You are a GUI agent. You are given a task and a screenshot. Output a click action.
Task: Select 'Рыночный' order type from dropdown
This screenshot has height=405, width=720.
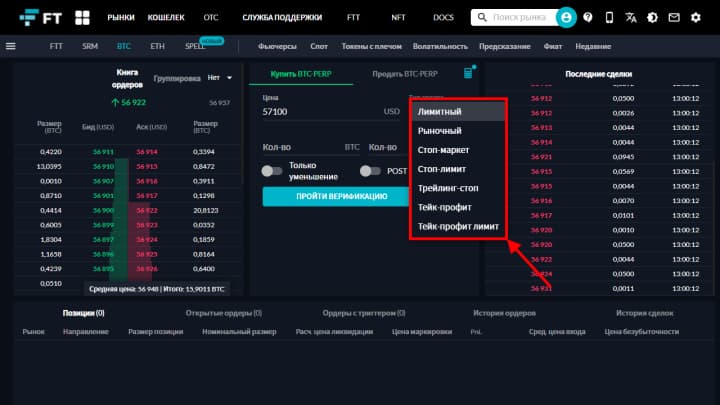(x=439, y=131)
